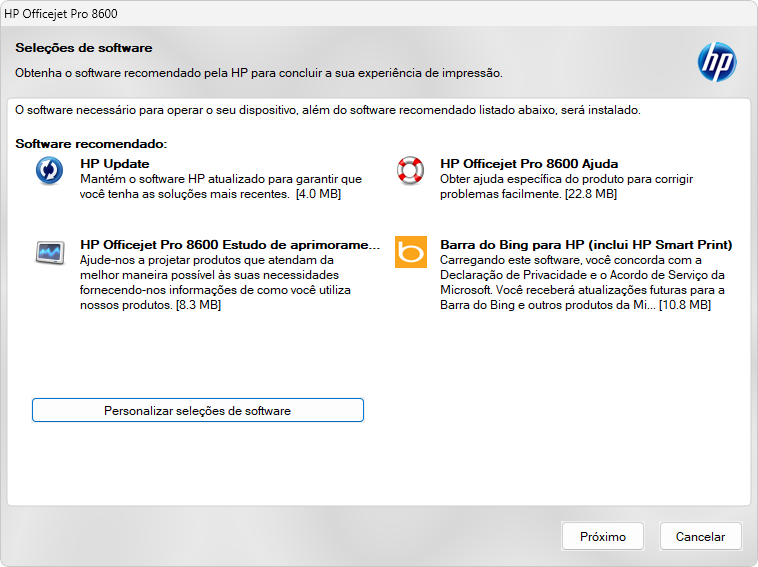
Task: Click the [8.3 MB] size text
Action: point(198,305)
